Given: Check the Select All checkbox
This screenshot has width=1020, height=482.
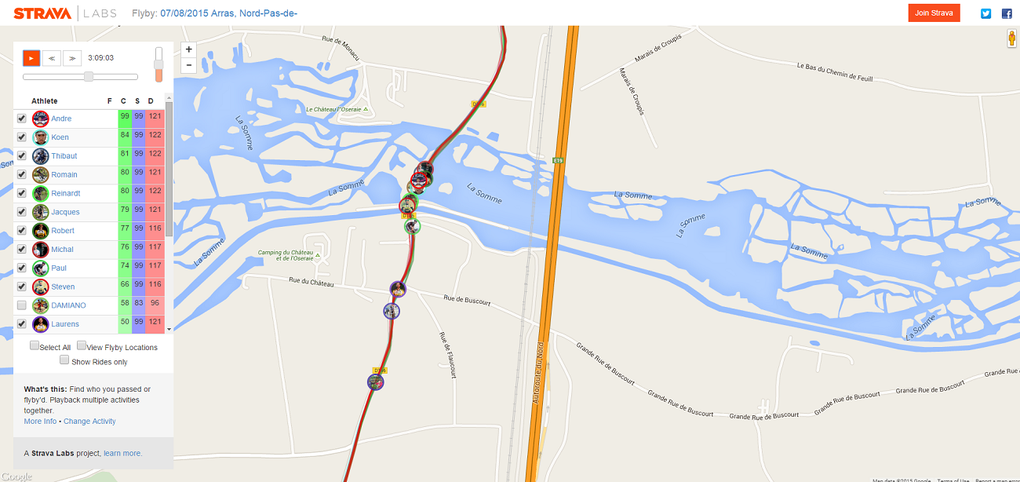Looking at the screenshot, I should [x=34, y=345].
